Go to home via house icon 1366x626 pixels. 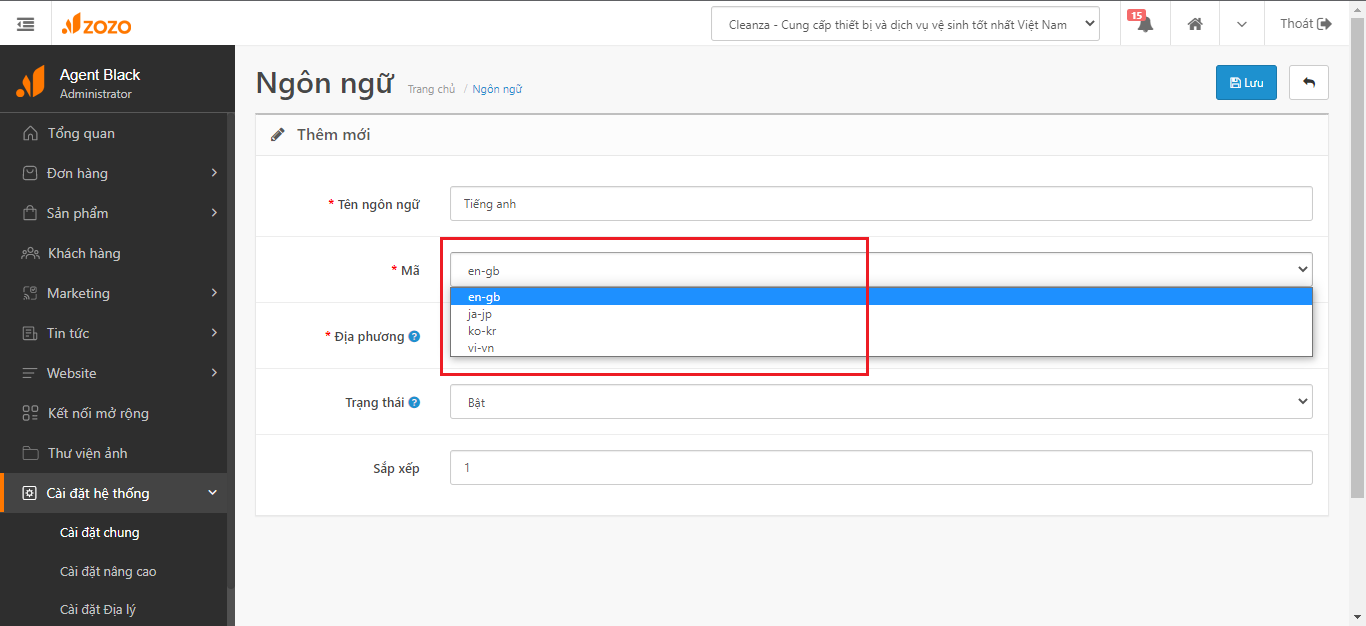(1195, 24)
